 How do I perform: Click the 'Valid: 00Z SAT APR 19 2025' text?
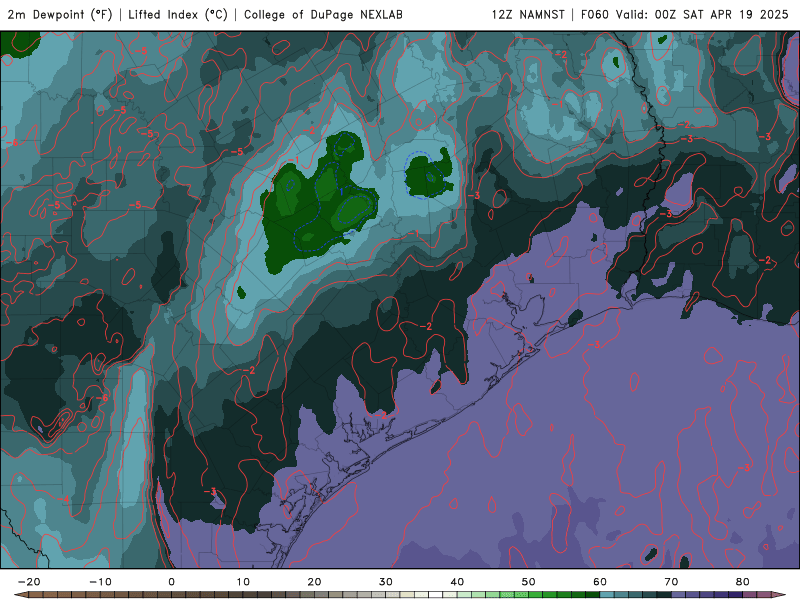pos(702,14)
